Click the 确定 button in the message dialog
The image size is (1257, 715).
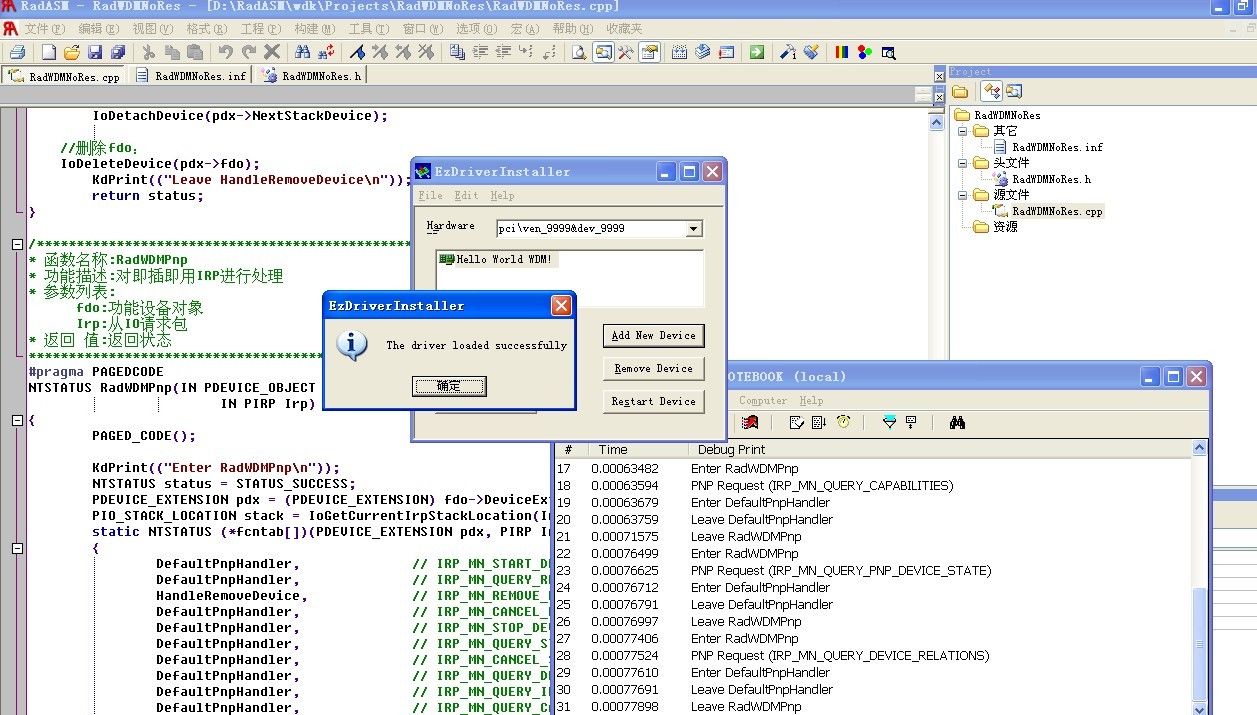tap(449, 386)
